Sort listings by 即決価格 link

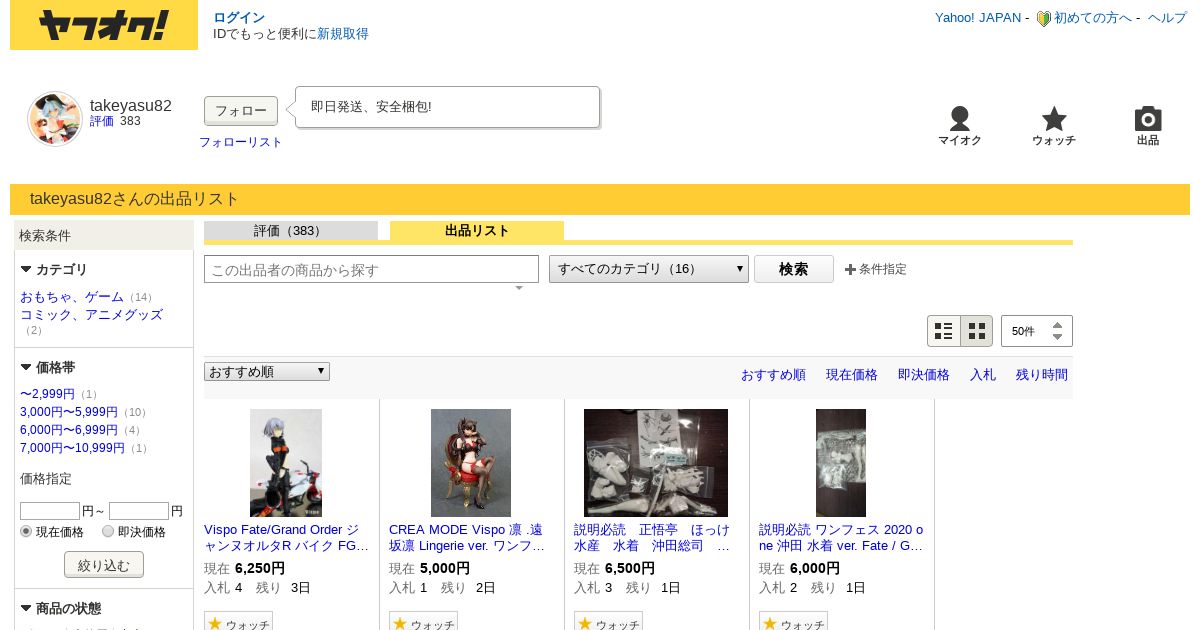click(924, 375)
